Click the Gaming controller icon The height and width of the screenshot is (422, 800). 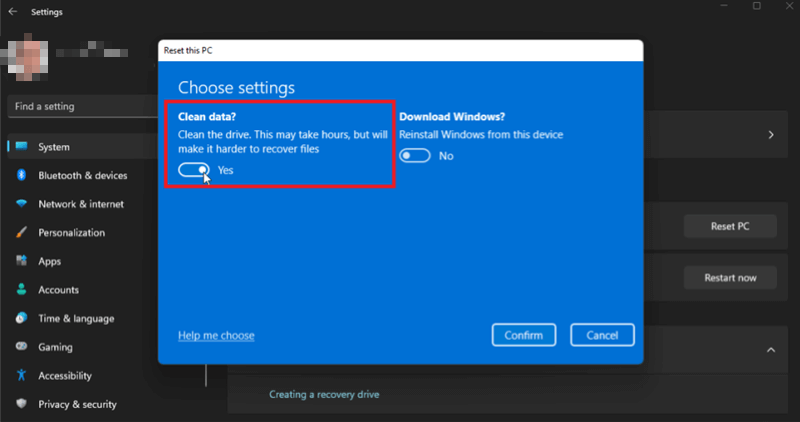(x=21, y=347)
